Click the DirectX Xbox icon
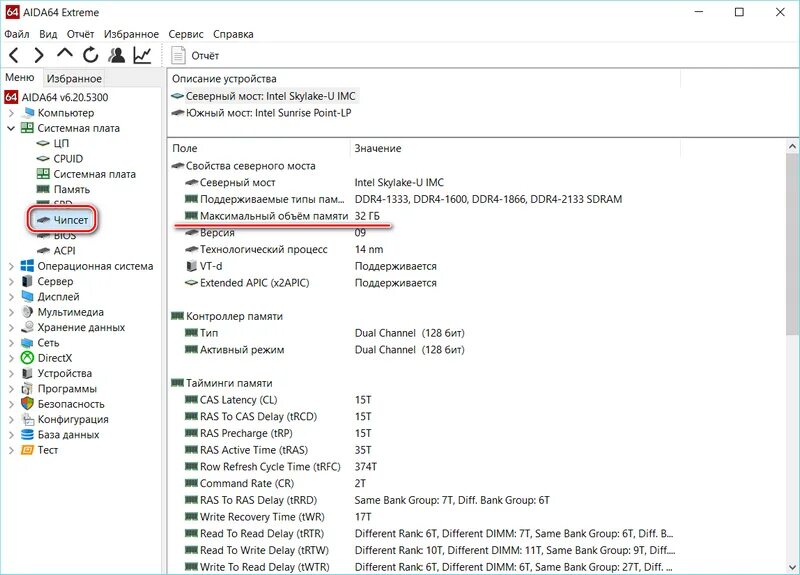The image size is (800, 575). [27, 358]
